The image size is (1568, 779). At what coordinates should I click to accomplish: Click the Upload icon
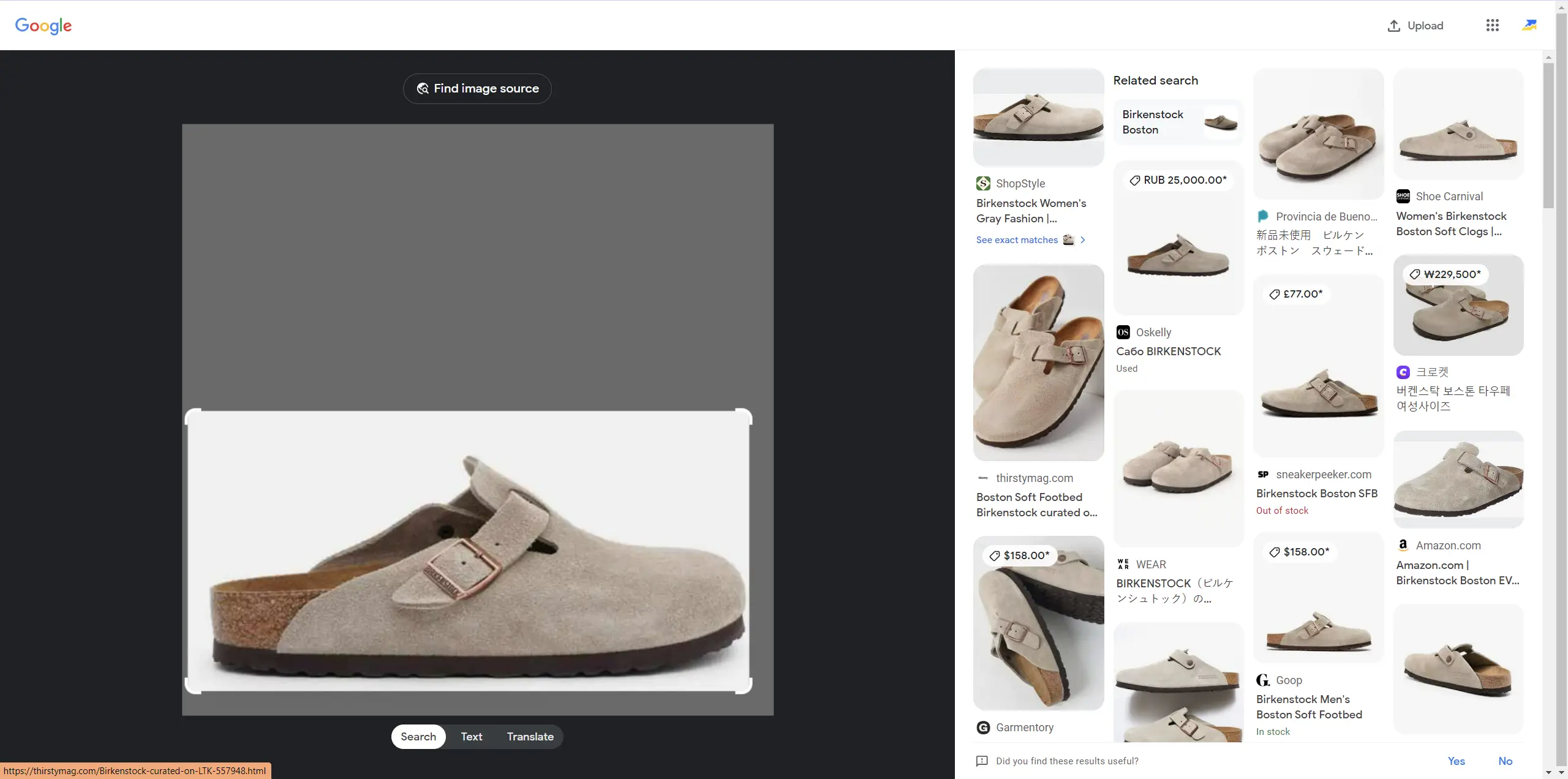pyautogui.click(x=1395, y=25)
